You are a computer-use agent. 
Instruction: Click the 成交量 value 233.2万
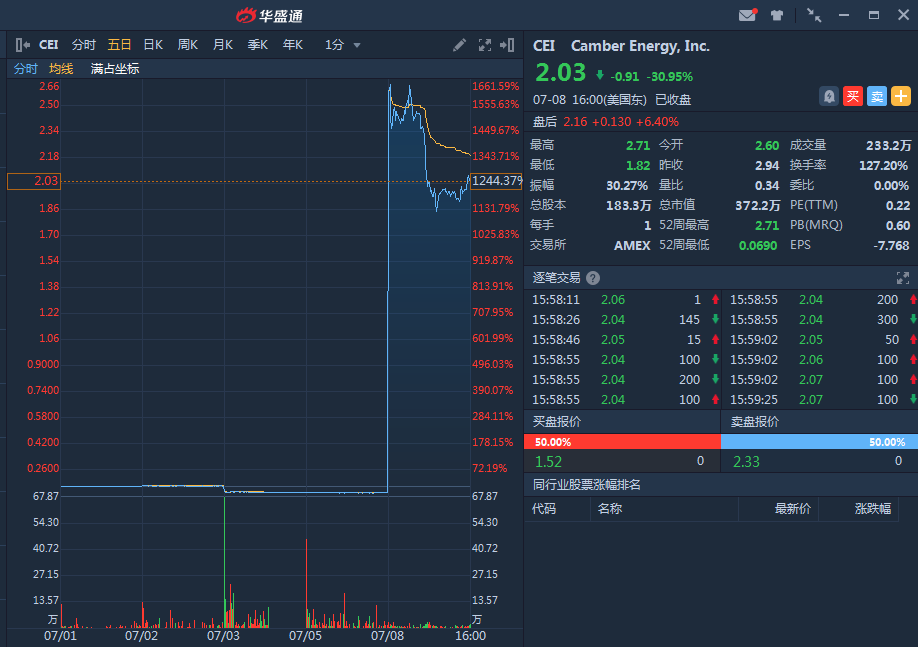[888, 146]
